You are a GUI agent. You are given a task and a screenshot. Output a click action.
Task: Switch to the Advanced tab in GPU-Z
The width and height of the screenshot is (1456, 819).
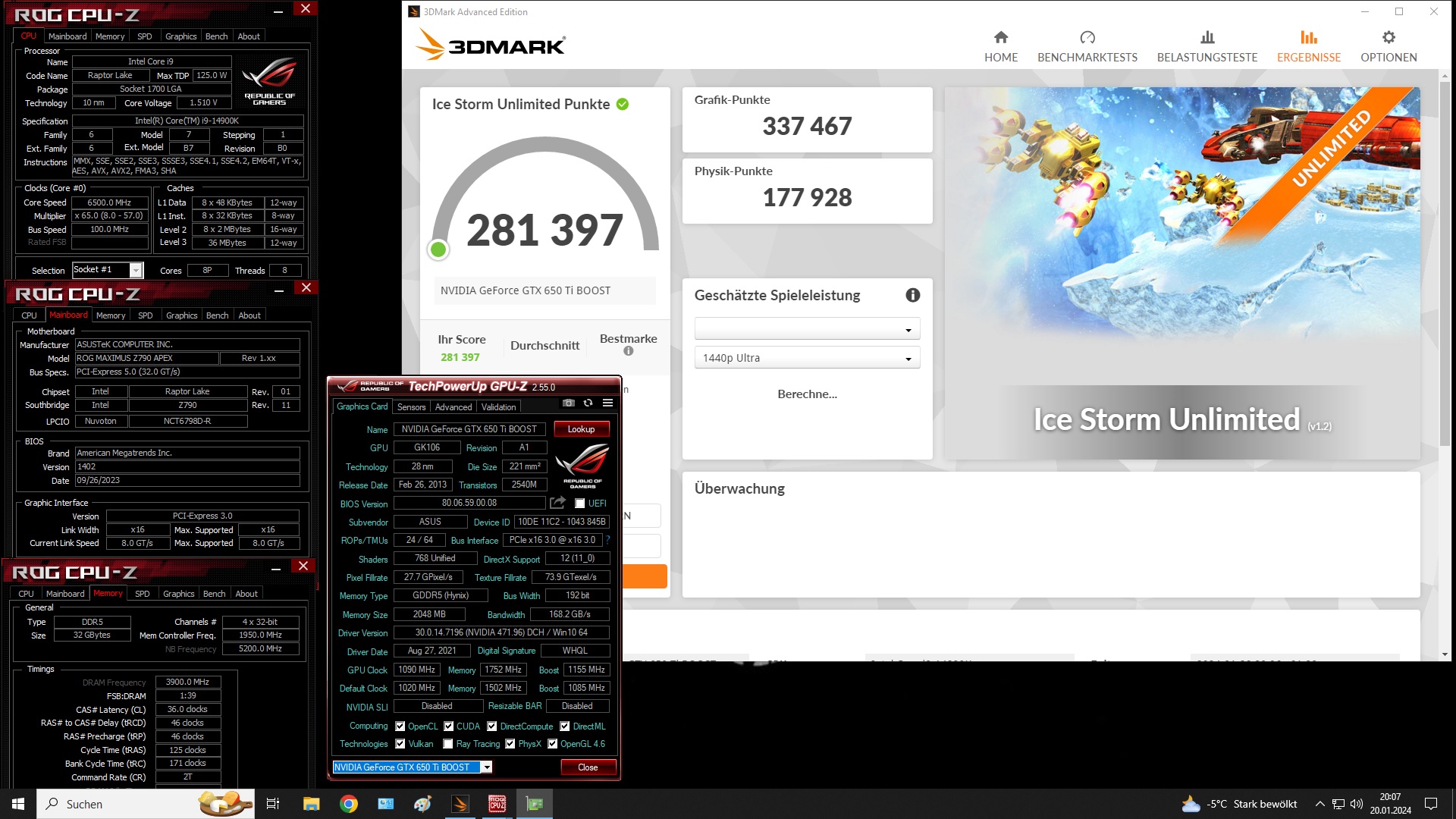click(453, 407)
